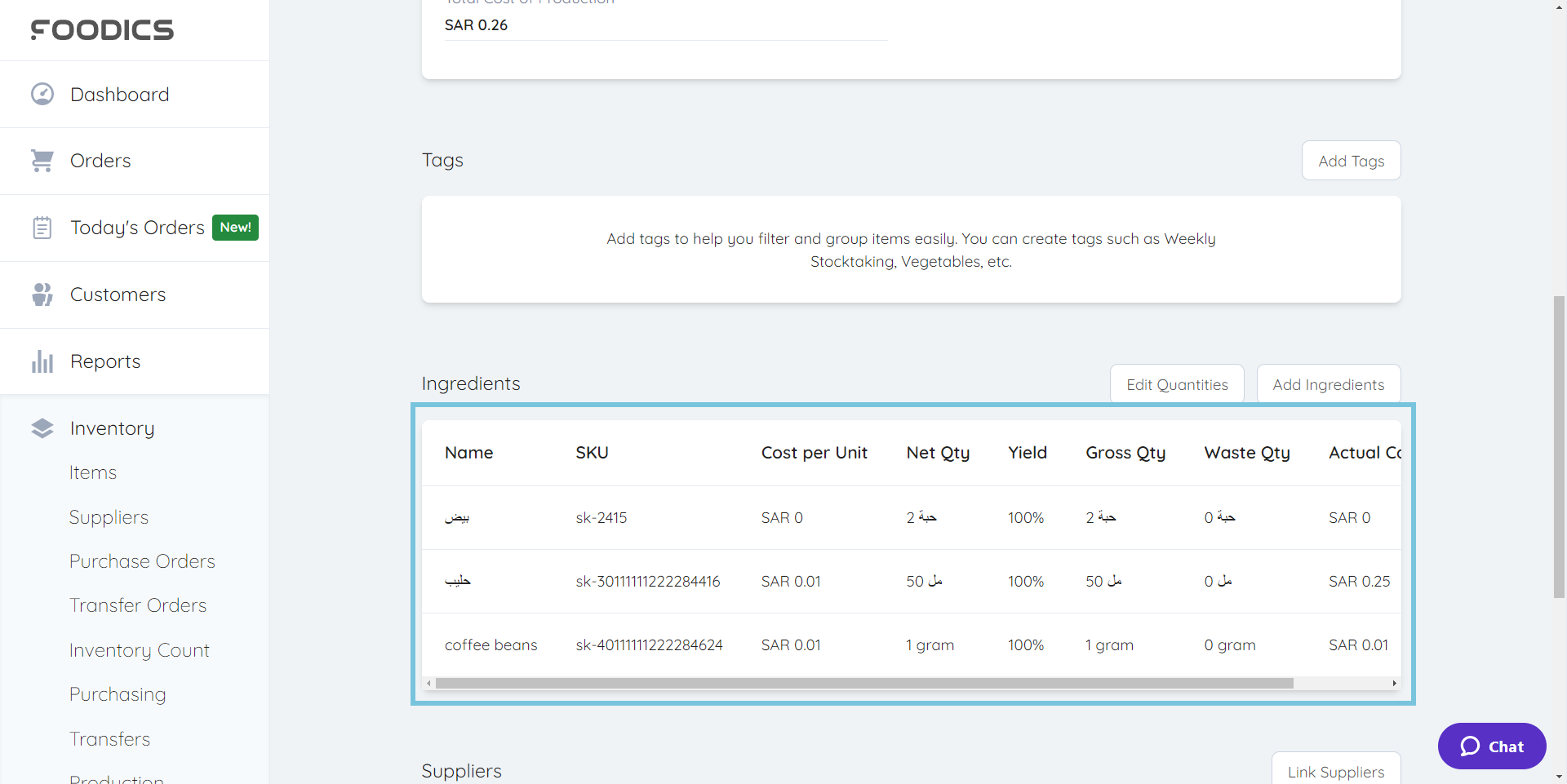Screen dimensions: 1567x784
Task: Click SKU sk-30111111222284416
Action: (648, 582)
